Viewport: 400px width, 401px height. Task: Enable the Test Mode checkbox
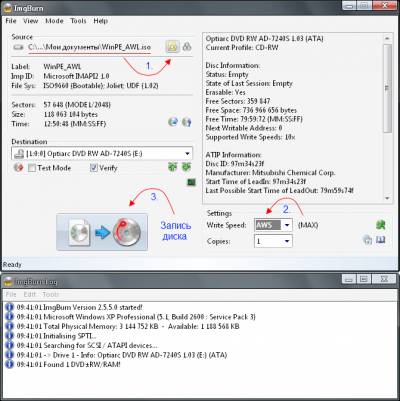[32, 168]
